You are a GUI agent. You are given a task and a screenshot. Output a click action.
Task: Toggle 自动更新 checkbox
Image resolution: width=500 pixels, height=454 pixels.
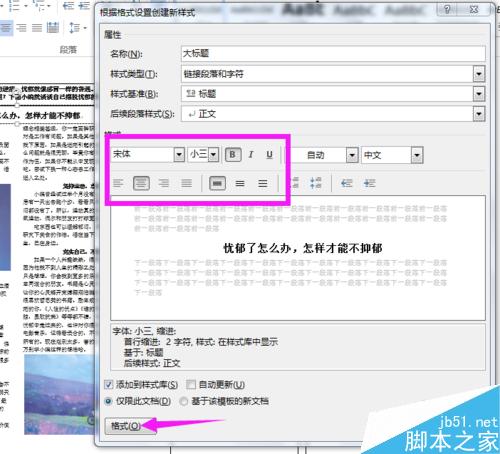(191, 385)
